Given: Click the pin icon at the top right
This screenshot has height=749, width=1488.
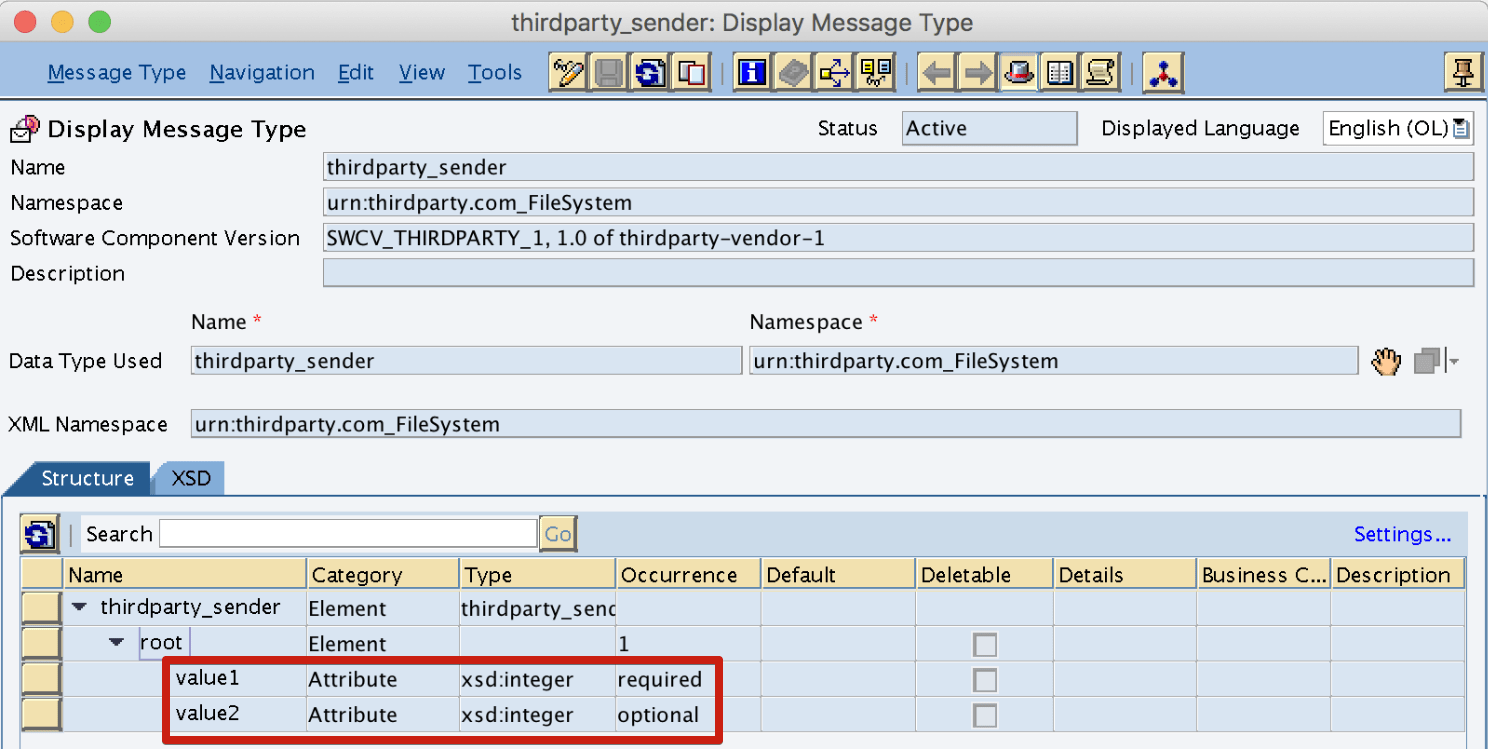Looking at the screenshot, I should point(1462,72).
